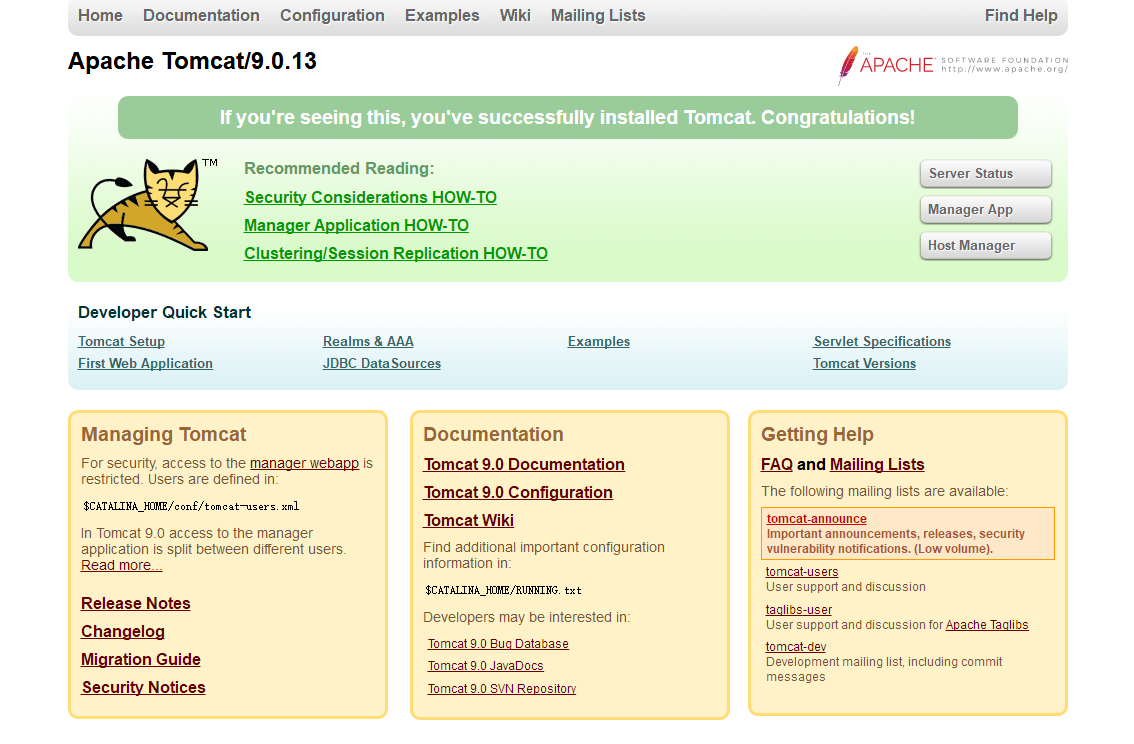Click the manager webapp link in Managing Tomcat
1134x744 pixels.
coord(304,462)
